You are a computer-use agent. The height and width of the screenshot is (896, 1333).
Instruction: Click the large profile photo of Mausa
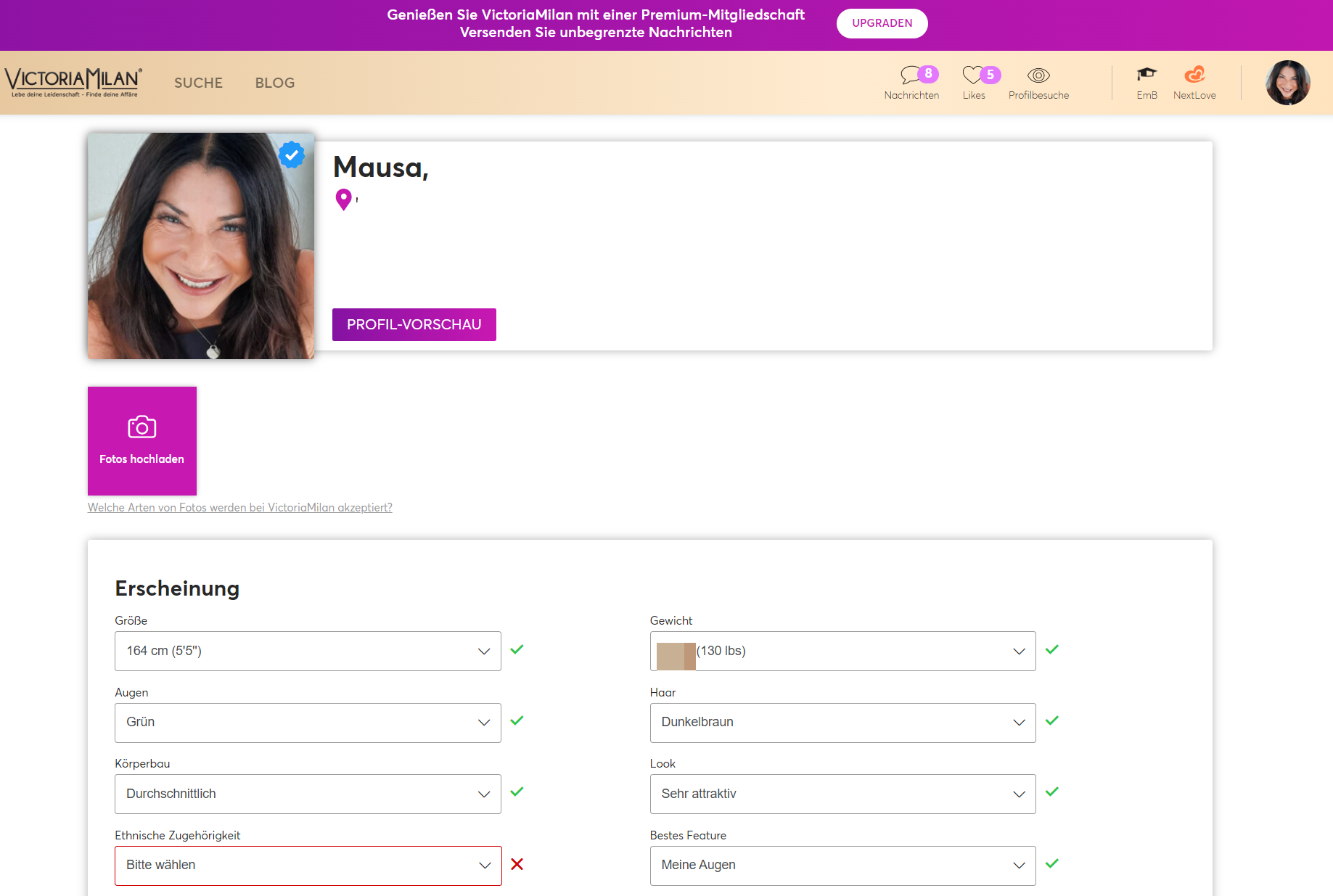pyautogui.click(x=201, y=246)
